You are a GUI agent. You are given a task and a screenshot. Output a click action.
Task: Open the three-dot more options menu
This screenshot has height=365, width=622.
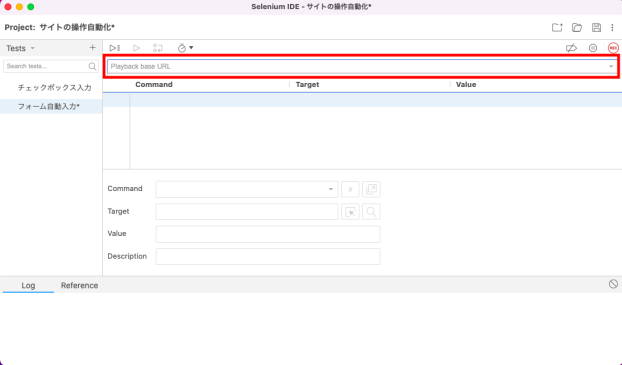click(612, 27)
